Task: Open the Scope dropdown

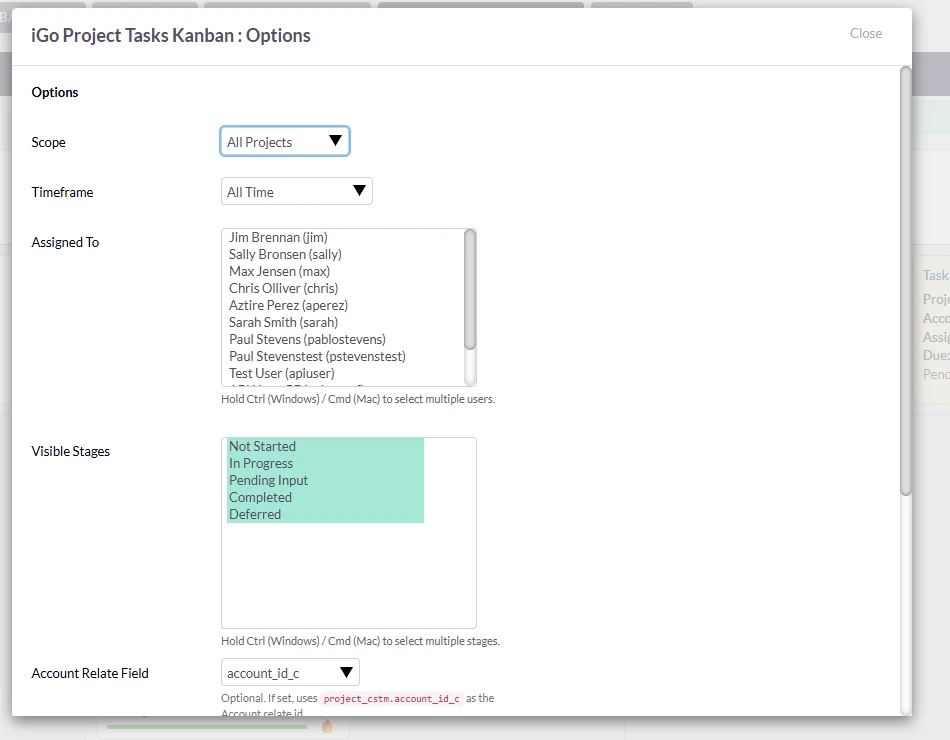Action: [285, 142]
